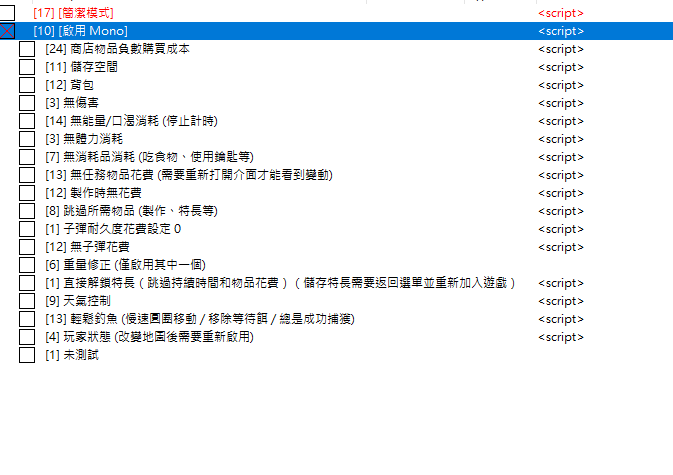Enable the 無傷害 cheat checkbox
This screenshot has width=673, height=475.
pos(27,103)
